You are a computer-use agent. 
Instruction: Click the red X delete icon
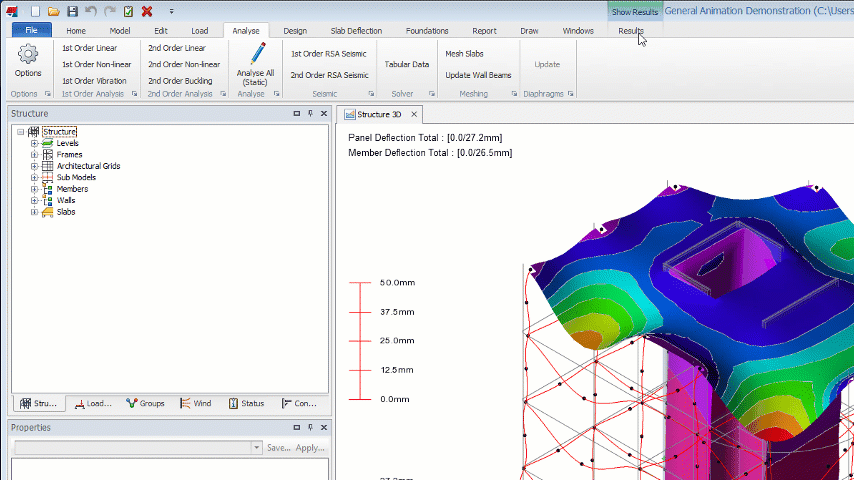tap(147, 11)
